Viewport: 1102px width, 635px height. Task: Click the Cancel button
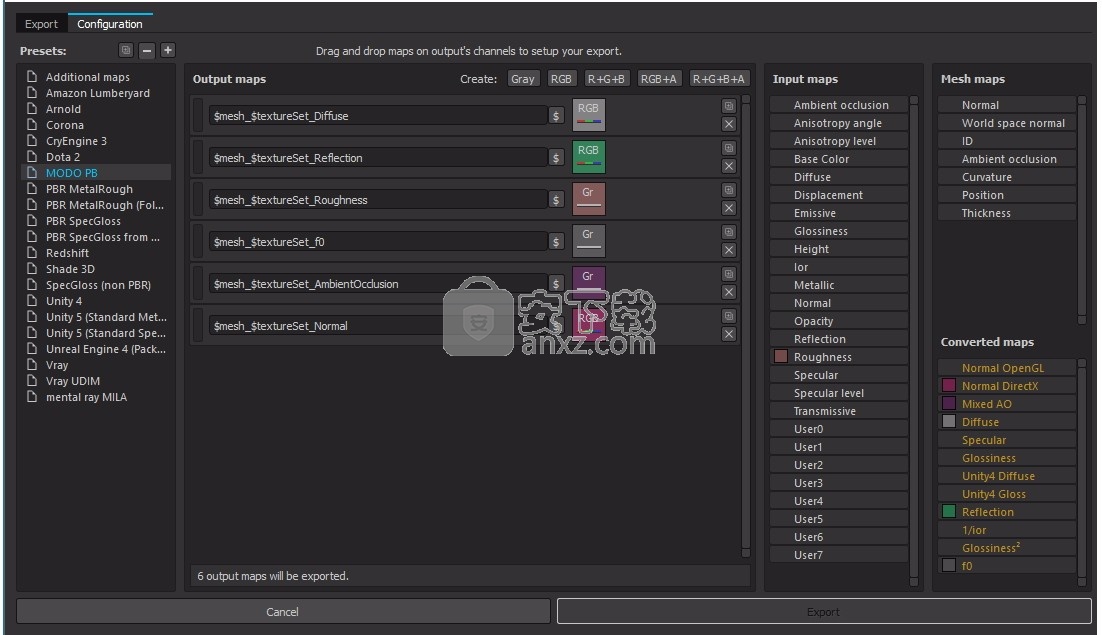point(283,612)
